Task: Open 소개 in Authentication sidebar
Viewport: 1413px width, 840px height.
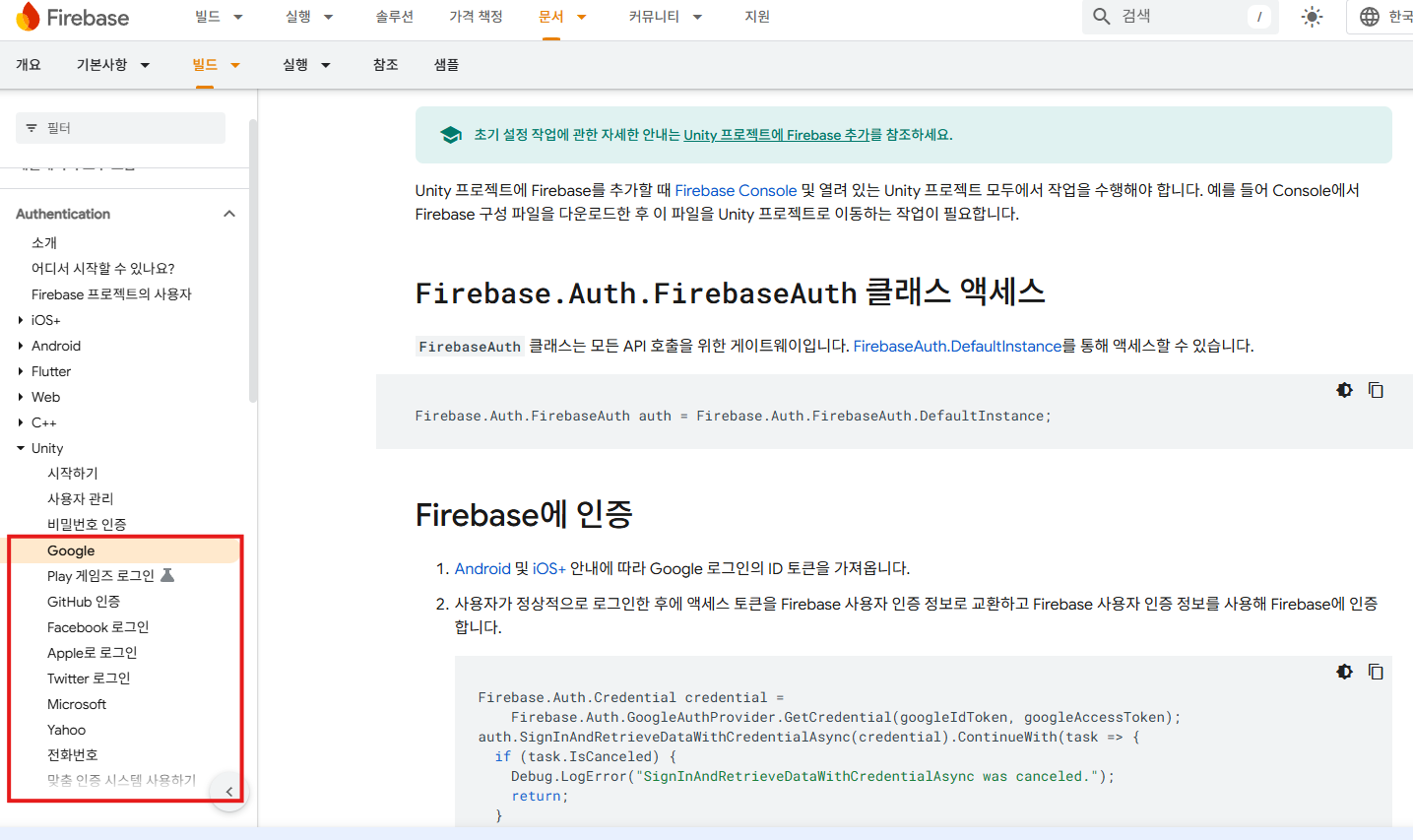Action: coord(44,242)
